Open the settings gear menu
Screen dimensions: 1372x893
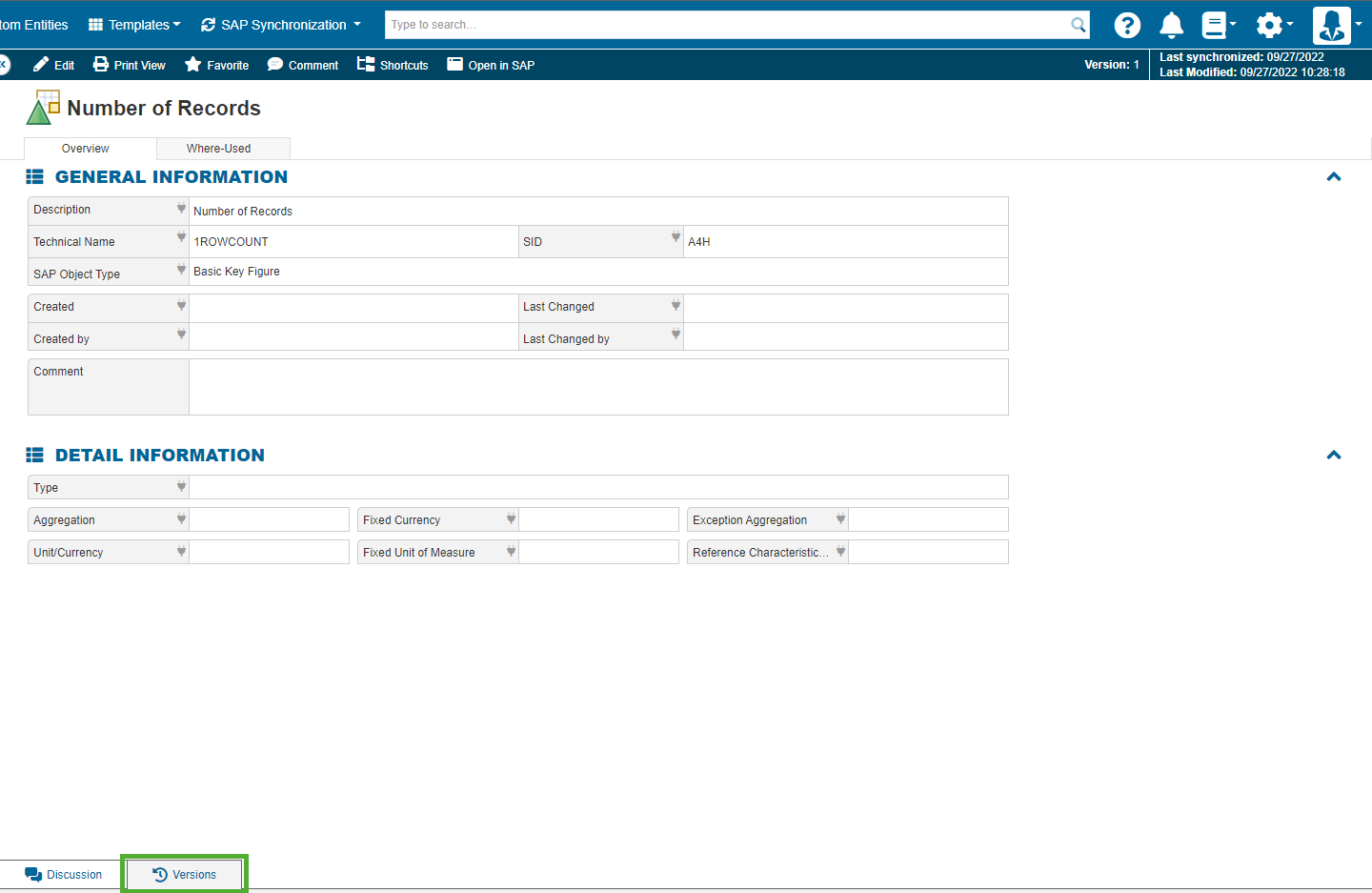point(1270,26)
